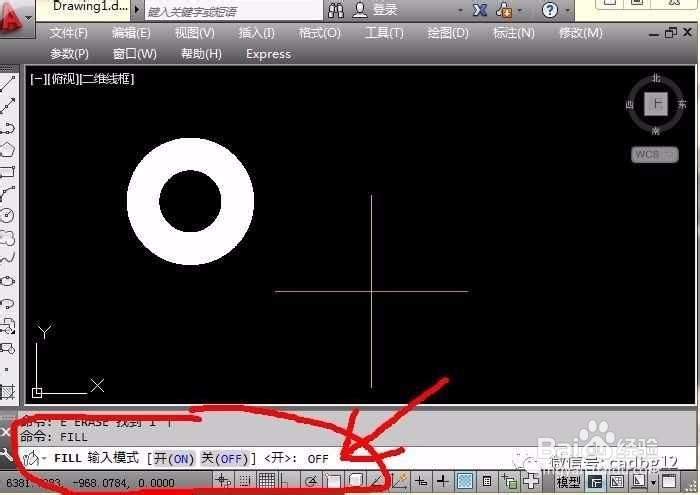
Task: Open the 绘图(D) menu
Action: (448, 33)
